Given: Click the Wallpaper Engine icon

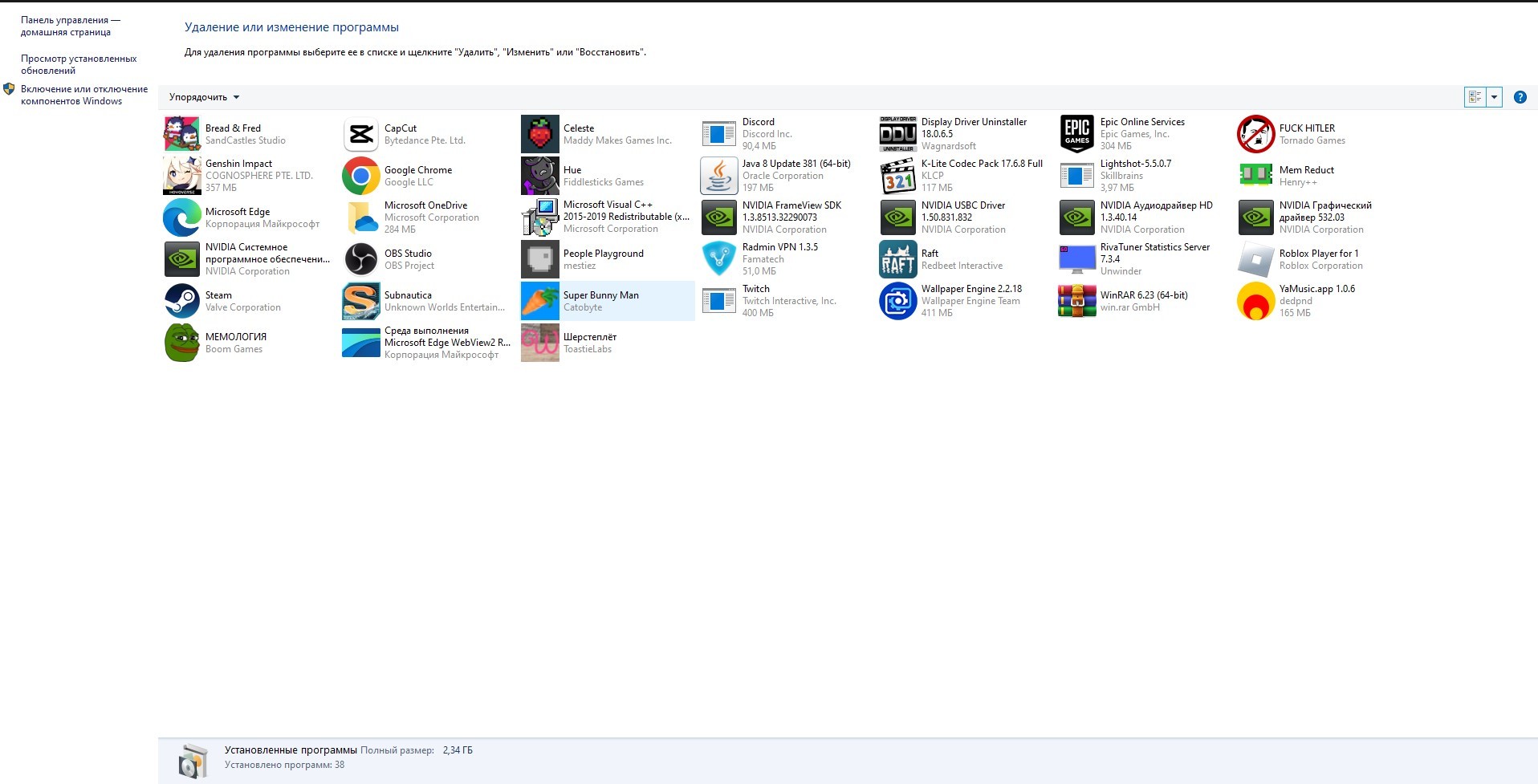Looking at the screenshot, I should click(898, 301).
